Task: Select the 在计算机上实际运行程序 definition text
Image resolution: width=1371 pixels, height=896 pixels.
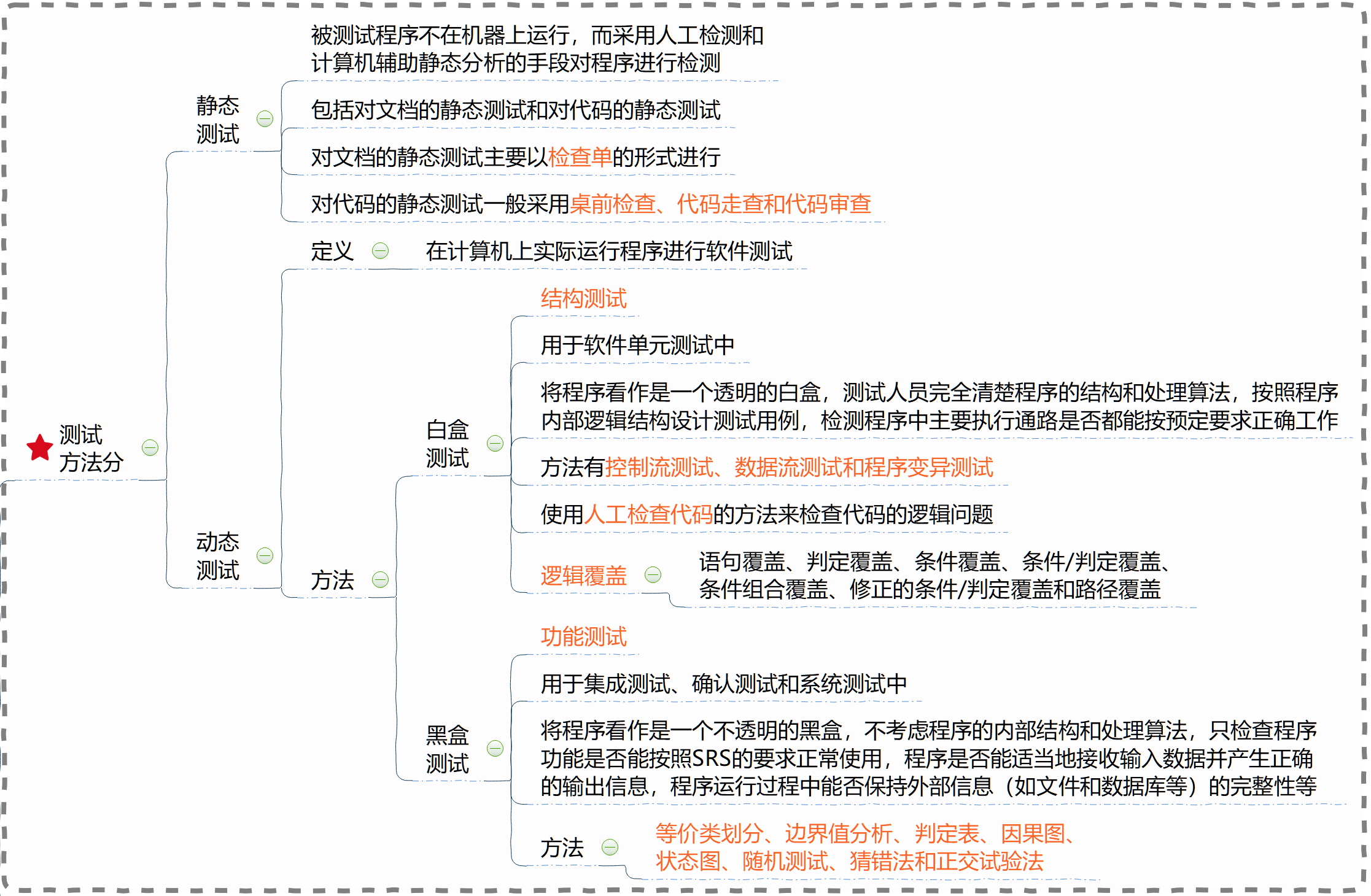Action: (608, 250)
